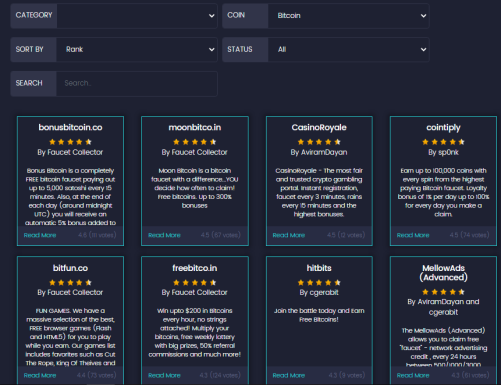Read More on hitbits card
501x385 pixels.
(289, 376)
